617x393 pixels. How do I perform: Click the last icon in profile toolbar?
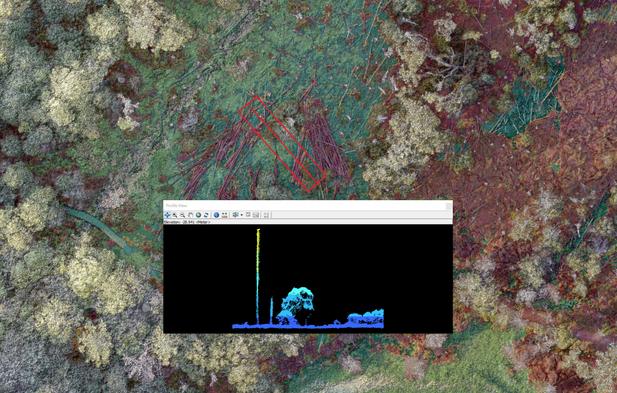[266, 215]
